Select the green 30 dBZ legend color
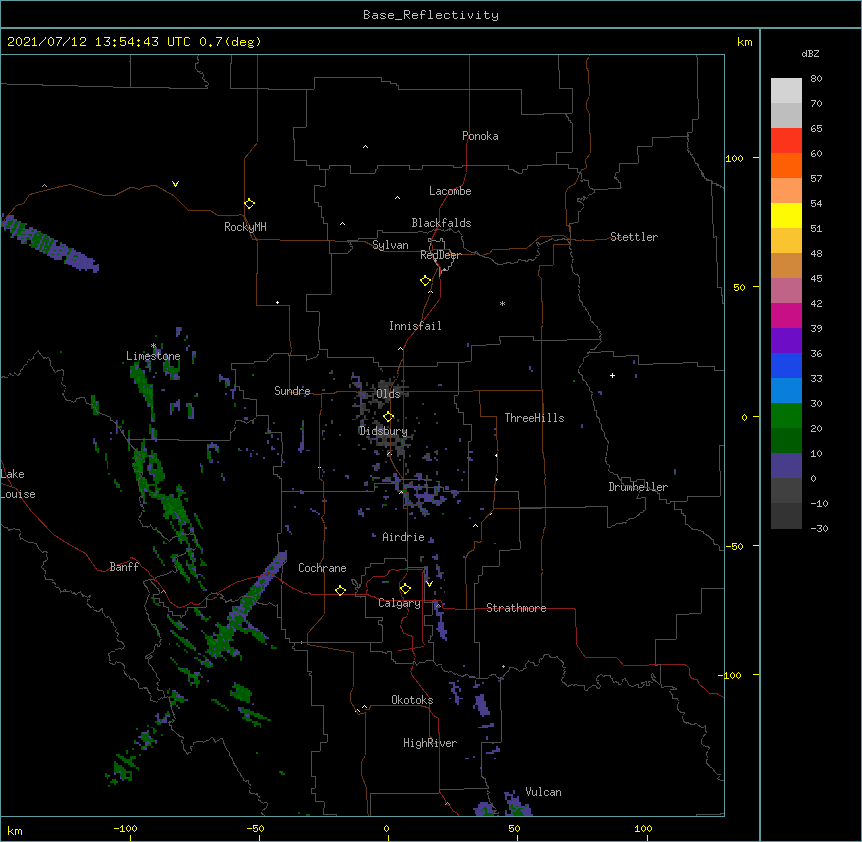The width and height of the screenshot is (862, 842). click(786, 416)
